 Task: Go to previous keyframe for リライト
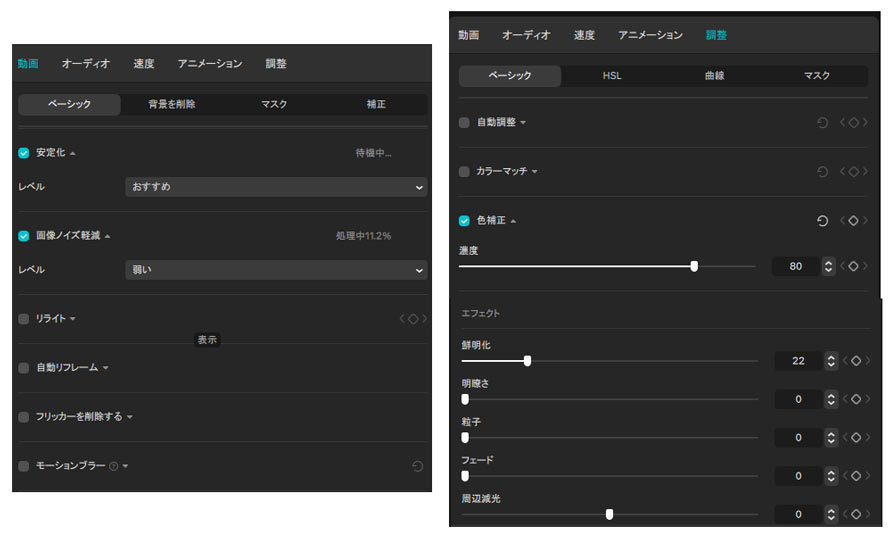(x=402, y=319)
